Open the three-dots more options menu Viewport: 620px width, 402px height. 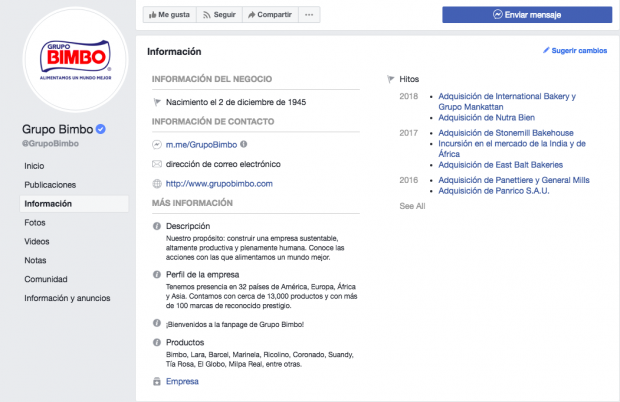(x=309, y=15)
